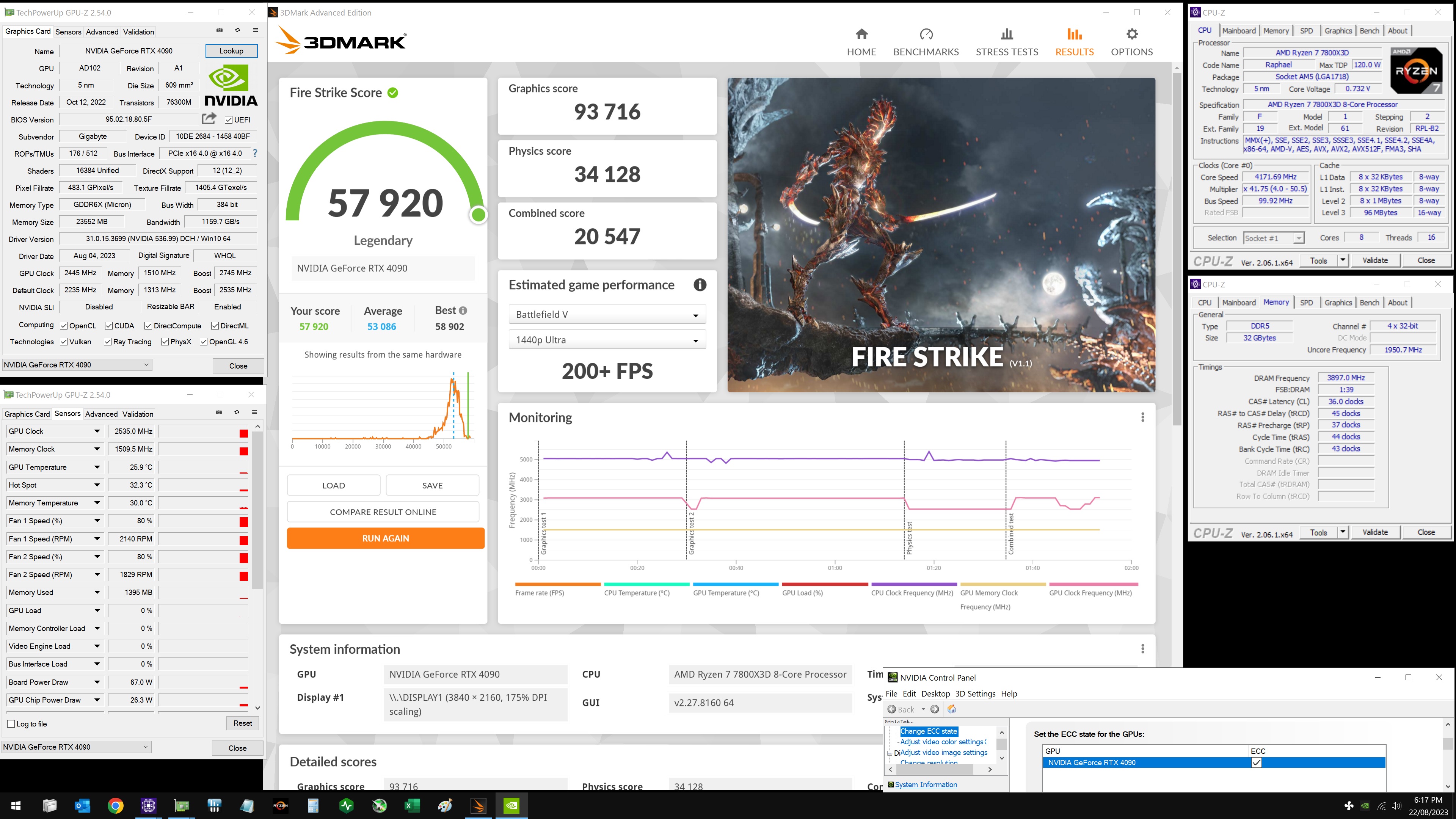Image resolution: width=1456 pixels, height=819 pixels.
Task: Click BIOS version share/export icon in GPU-Z
Action: point(209,119)
